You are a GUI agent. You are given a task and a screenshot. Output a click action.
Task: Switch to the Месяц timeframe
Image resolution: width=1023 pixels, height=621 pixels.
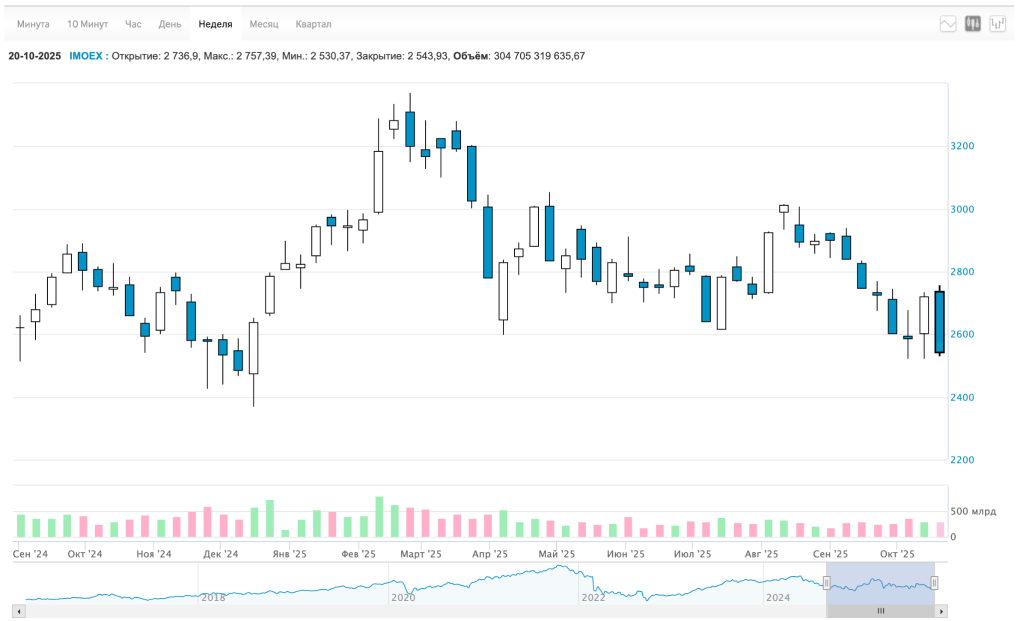[264, 24]
